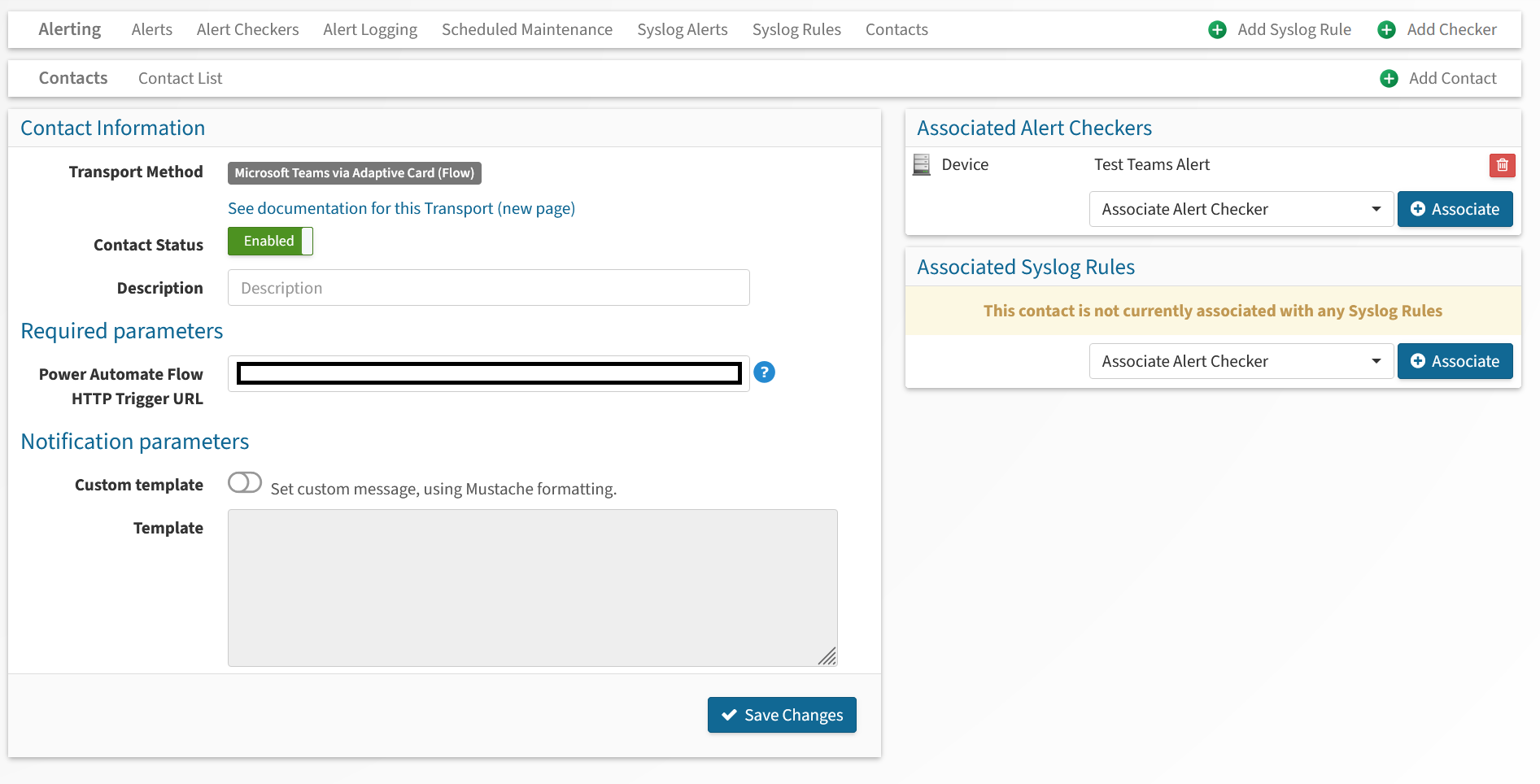
Task: Expand the Alert Checkers association dropdown
Action: tap(1241, 210)
